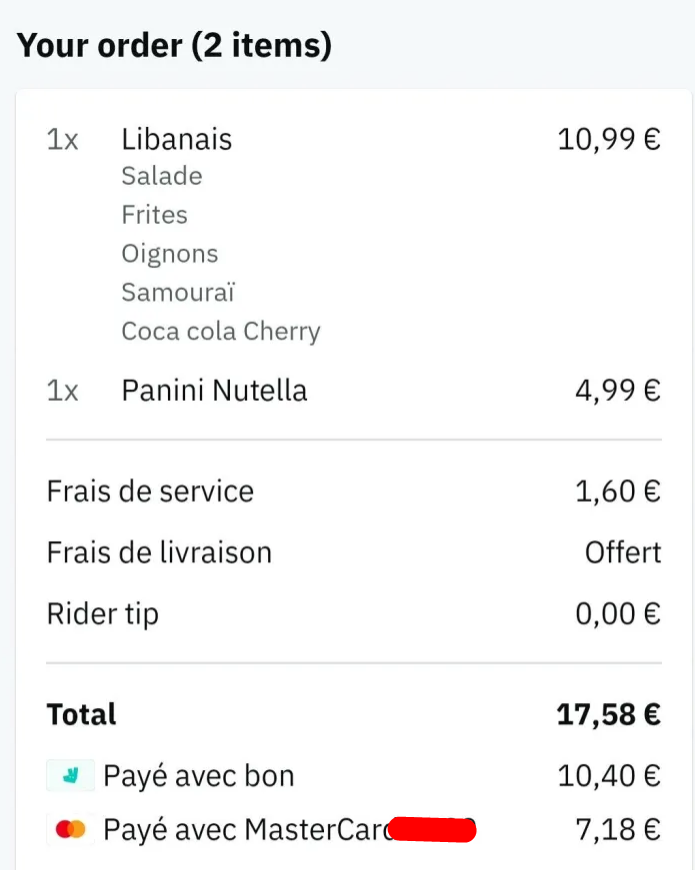The height and width of the screenshot is (870, 695).
Task: Select the Libanais order item
Action: [x=176, y=139]
